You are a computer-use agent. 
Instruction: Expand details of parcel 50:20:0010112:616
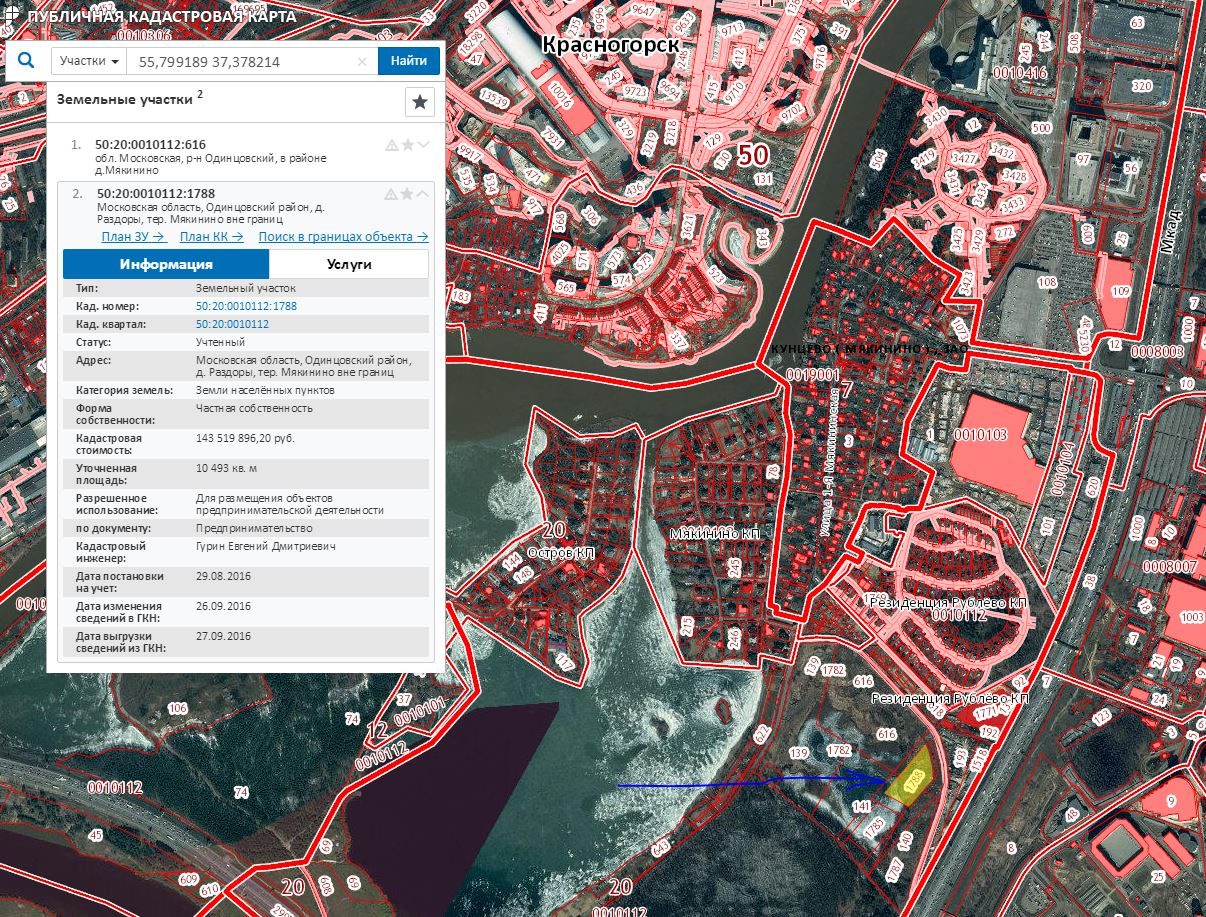424,145
